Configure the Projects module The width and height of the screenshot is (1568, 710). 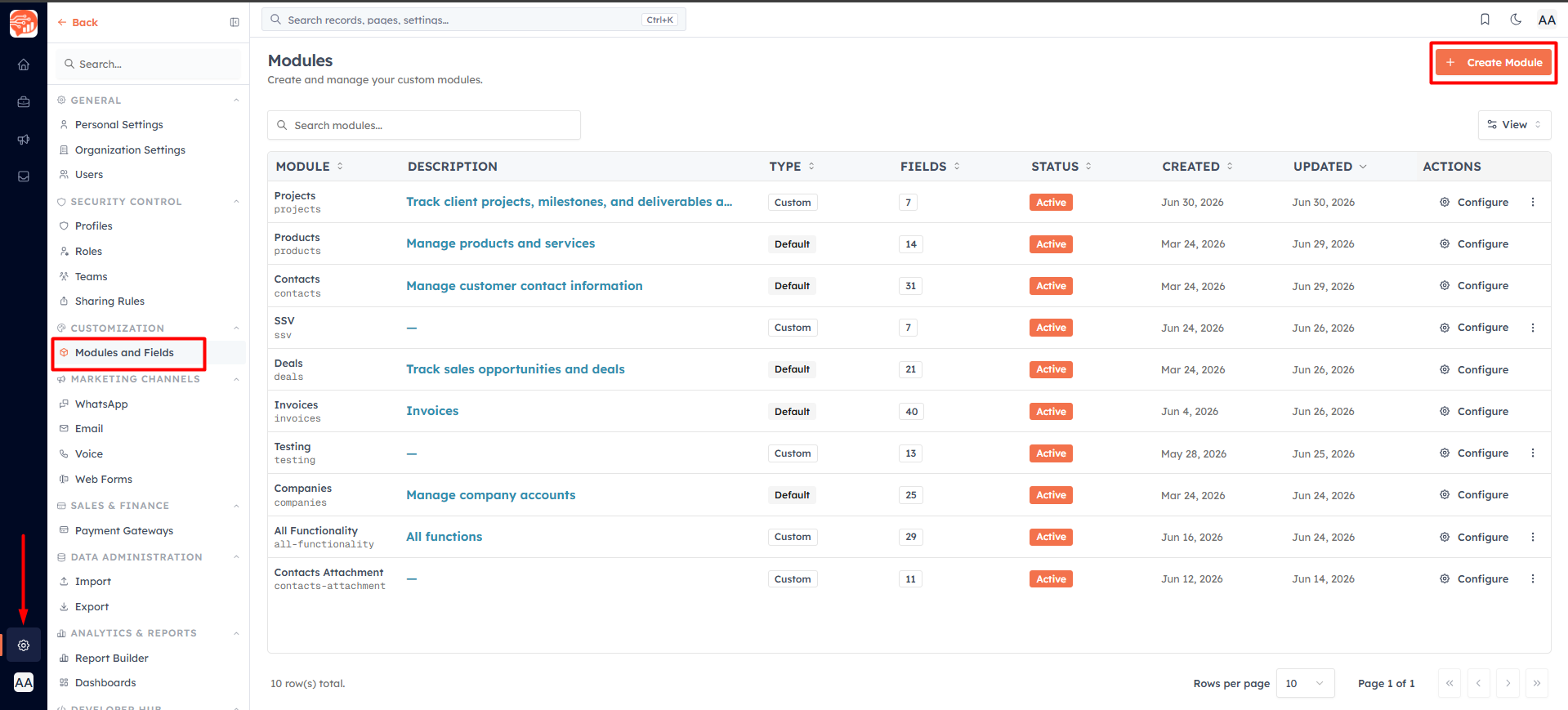[x=1474, y=202]
